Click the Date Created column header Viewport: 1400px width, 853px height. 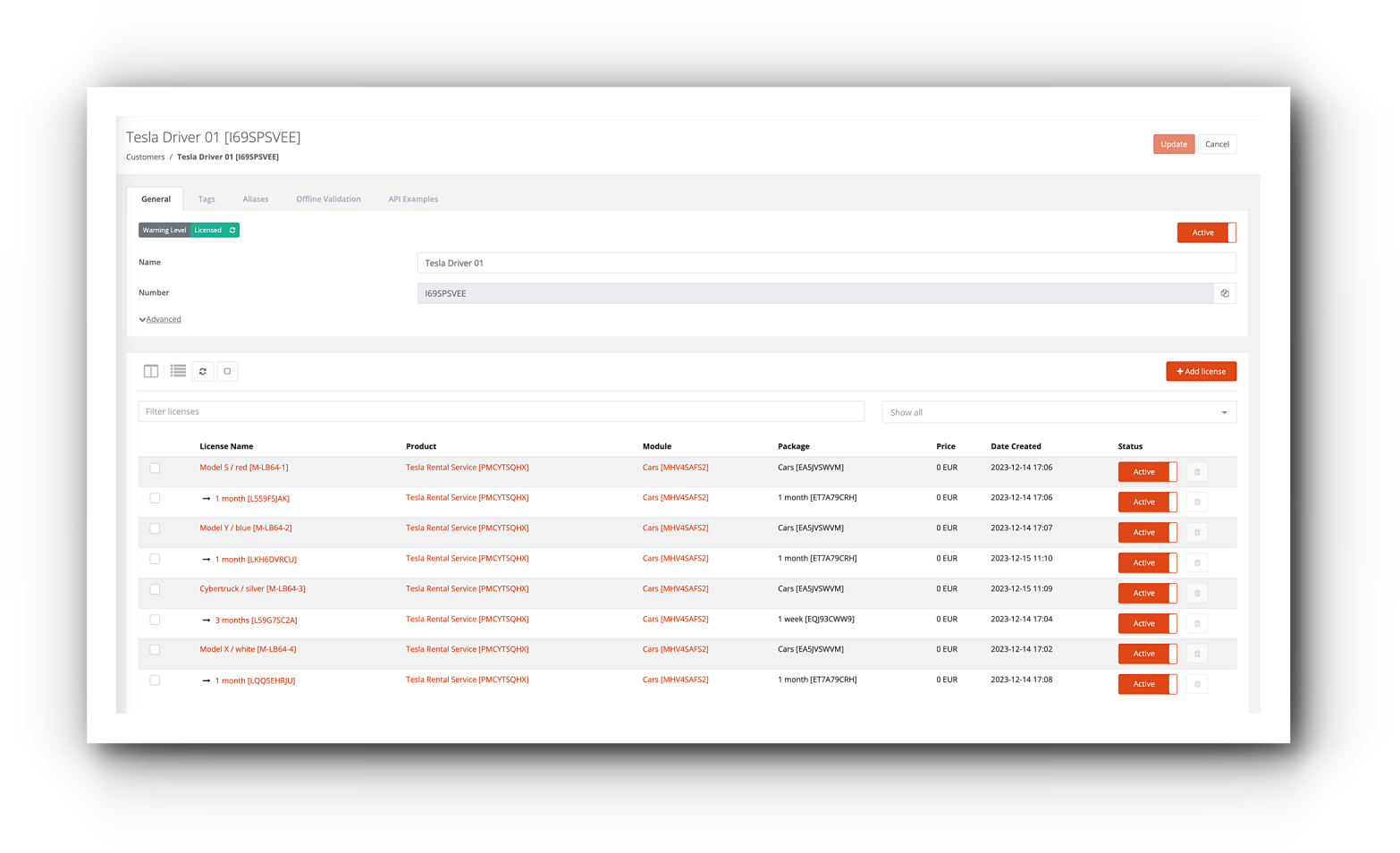pyautogui.click(x=1016, y=446)
